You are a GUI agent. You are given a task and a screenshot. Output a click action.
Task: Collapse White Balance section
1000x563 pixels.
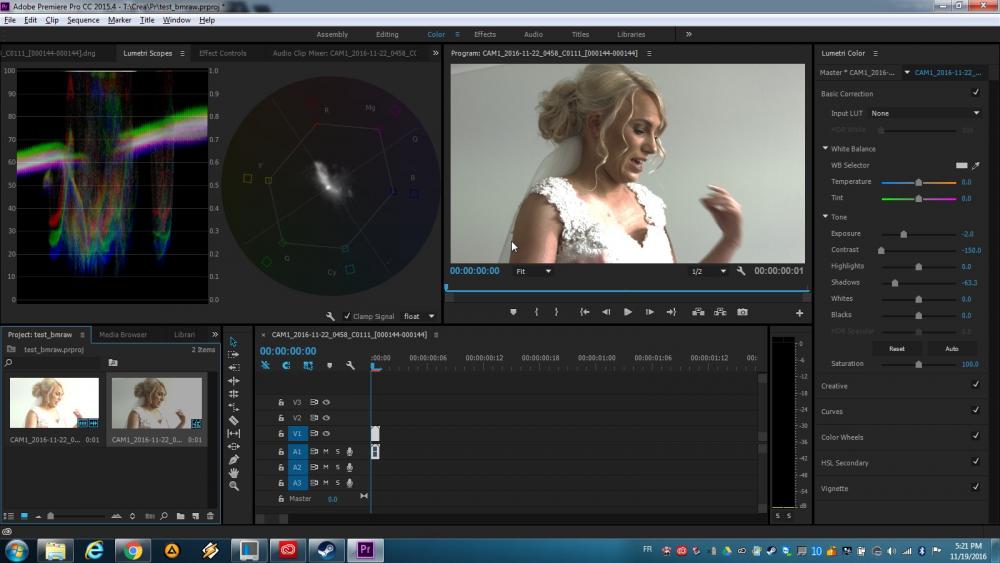pos(825,149)
